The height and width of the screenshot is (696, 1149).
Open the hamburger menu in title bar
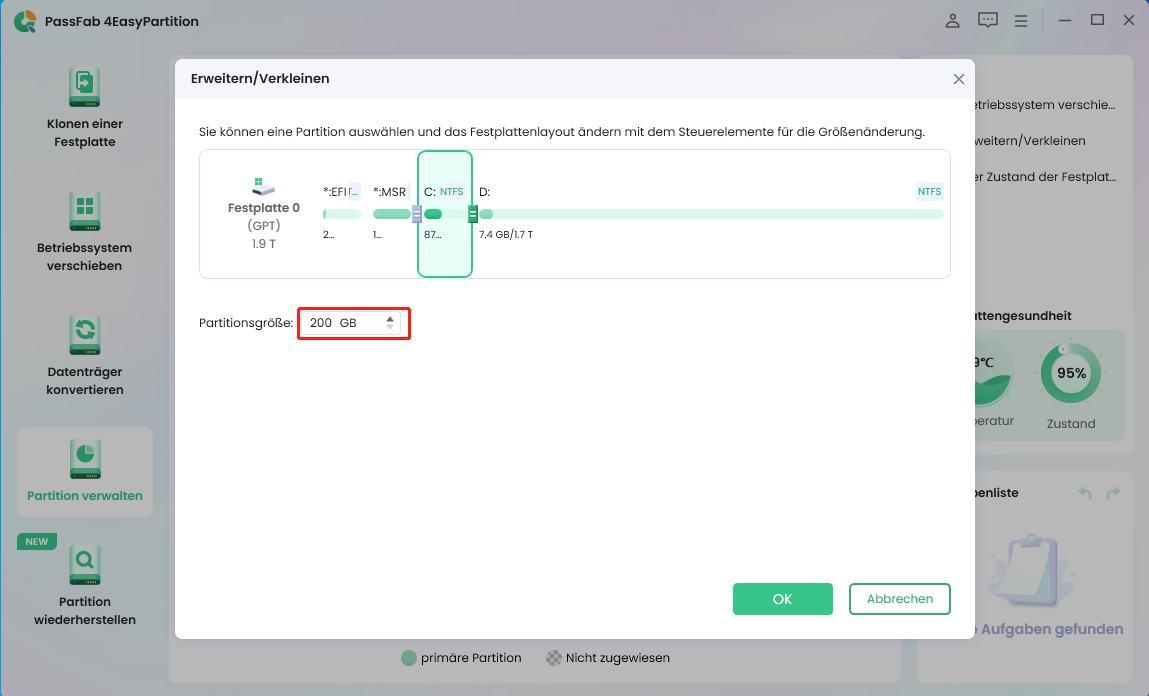pyautogui.click(x=1021, y=21)
